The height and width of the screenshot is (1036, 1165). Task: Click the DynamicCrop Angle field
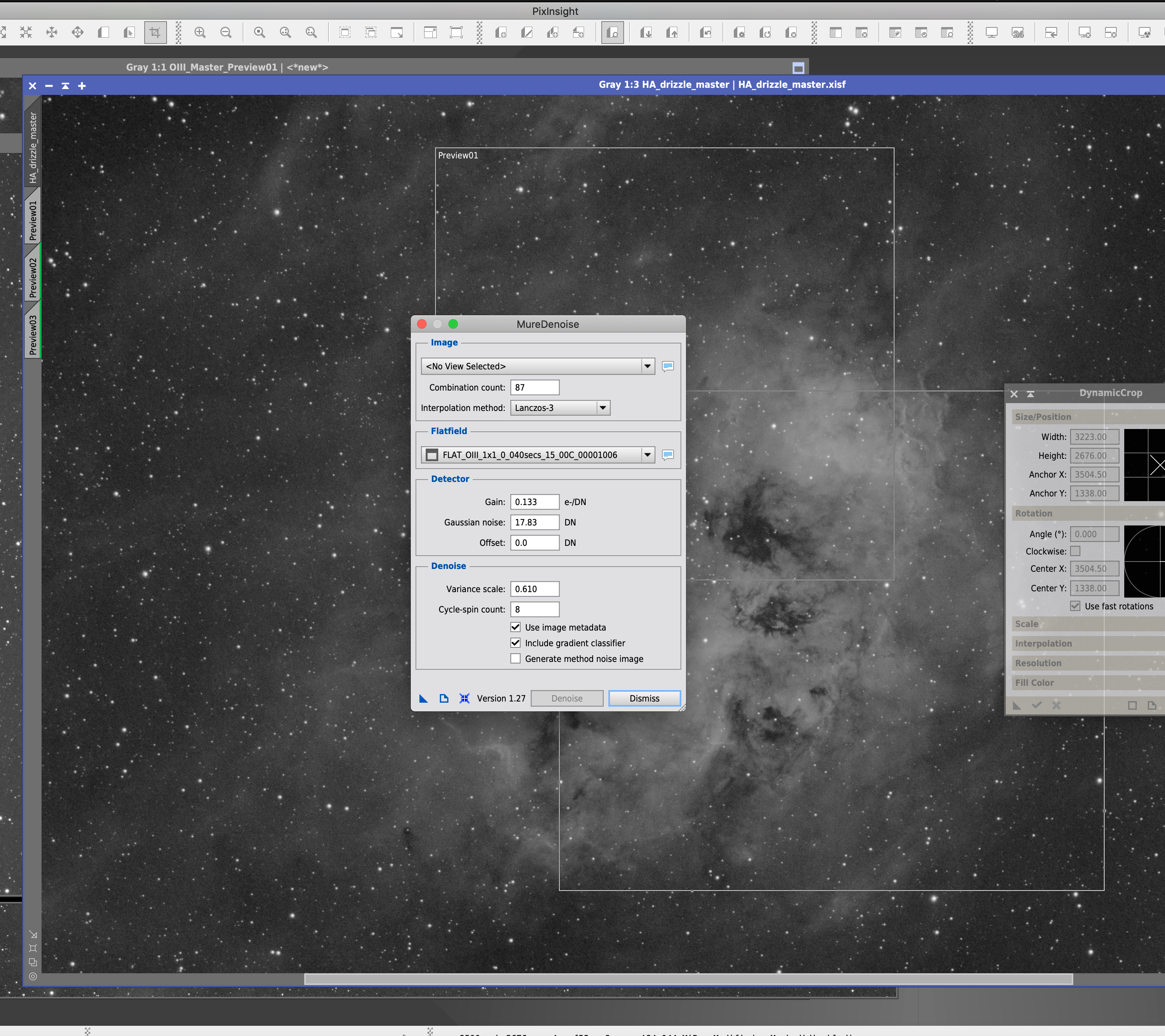tap(1094, 534)
